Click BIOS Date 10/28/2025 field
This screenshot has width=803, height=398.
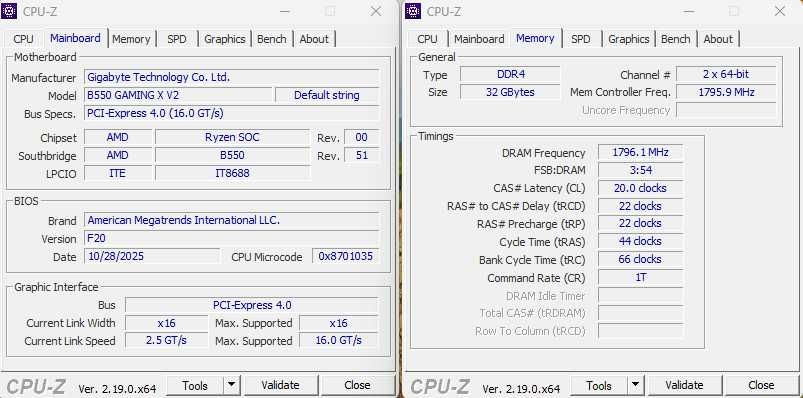(x=152, y=256)
